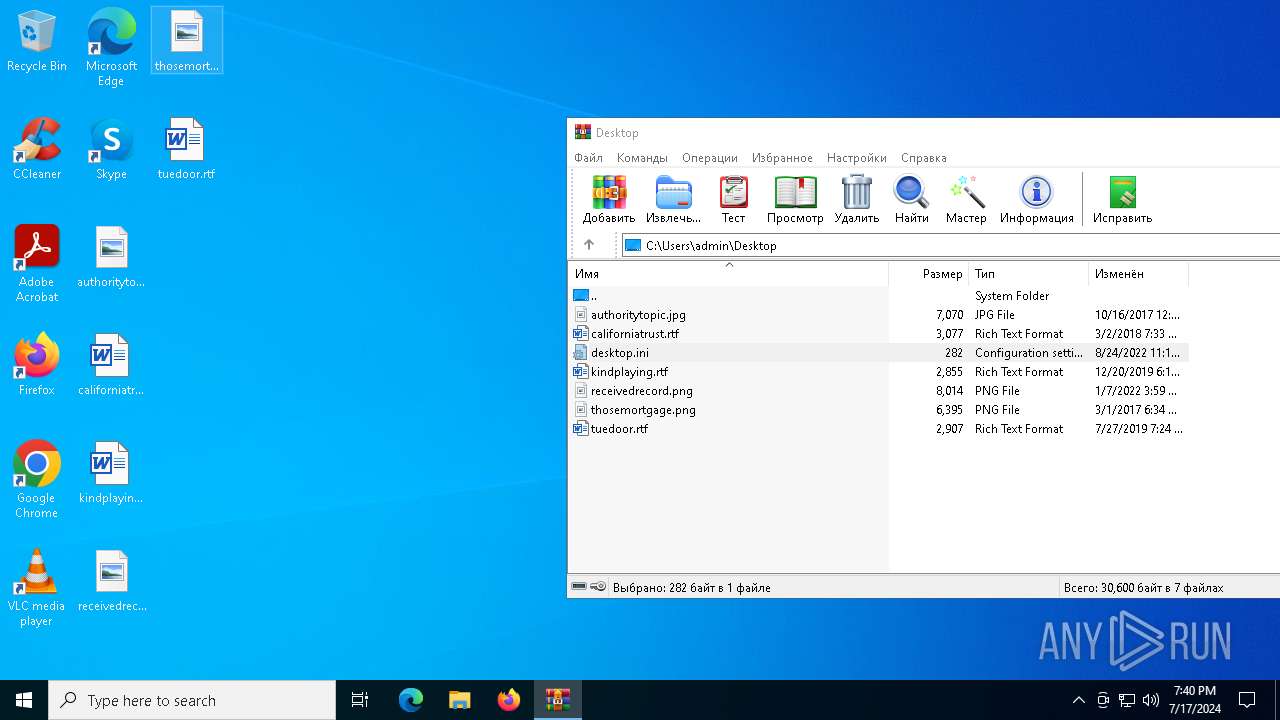Select kindplaying.rtf in the file list
This screenshot has height=720, width=1280.
878,372
